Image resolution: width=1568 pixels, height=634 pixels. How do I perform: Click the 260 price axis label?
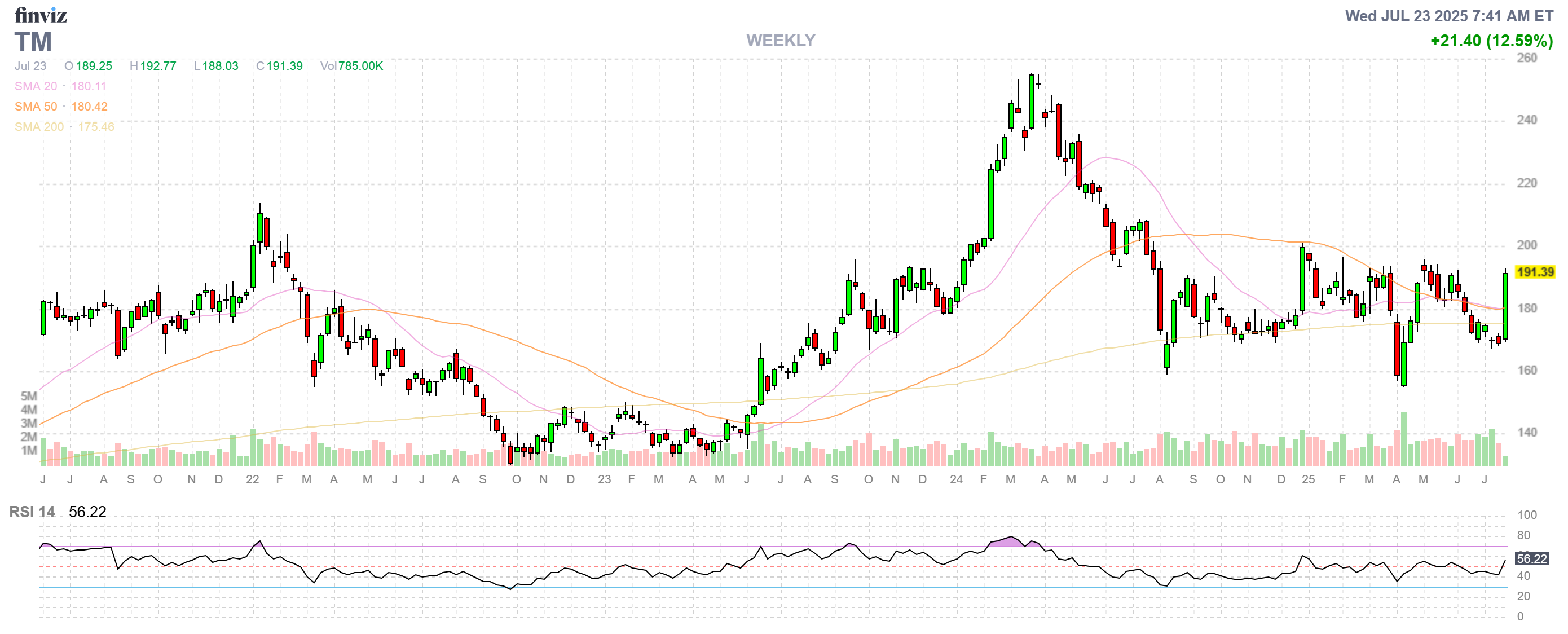pyautogui.click(x=1526, y=58)
